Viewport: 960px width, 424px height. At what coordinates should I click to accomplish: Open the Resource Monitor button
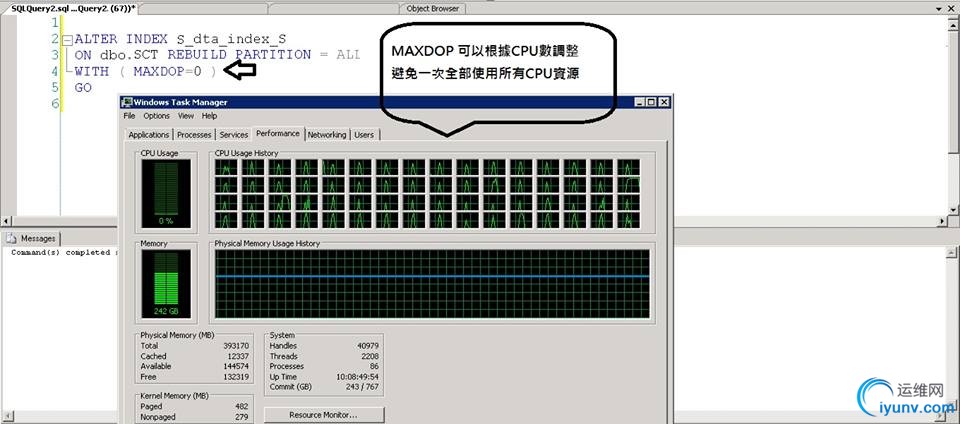(324, 415)
